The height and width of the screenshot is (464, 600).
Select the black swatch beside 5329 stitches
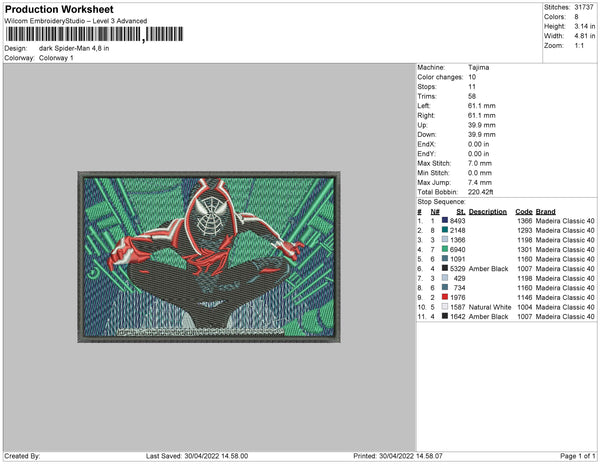coord(445,268)
